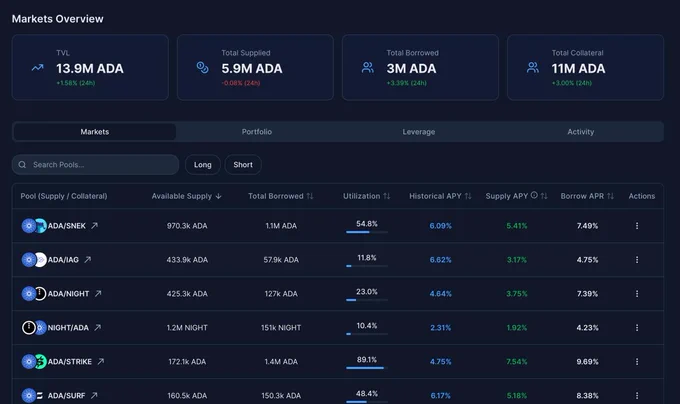This screenshot has height=404, width=680.
Task: Click the 7.54% supply APY value
Action: tap(517, 362)
